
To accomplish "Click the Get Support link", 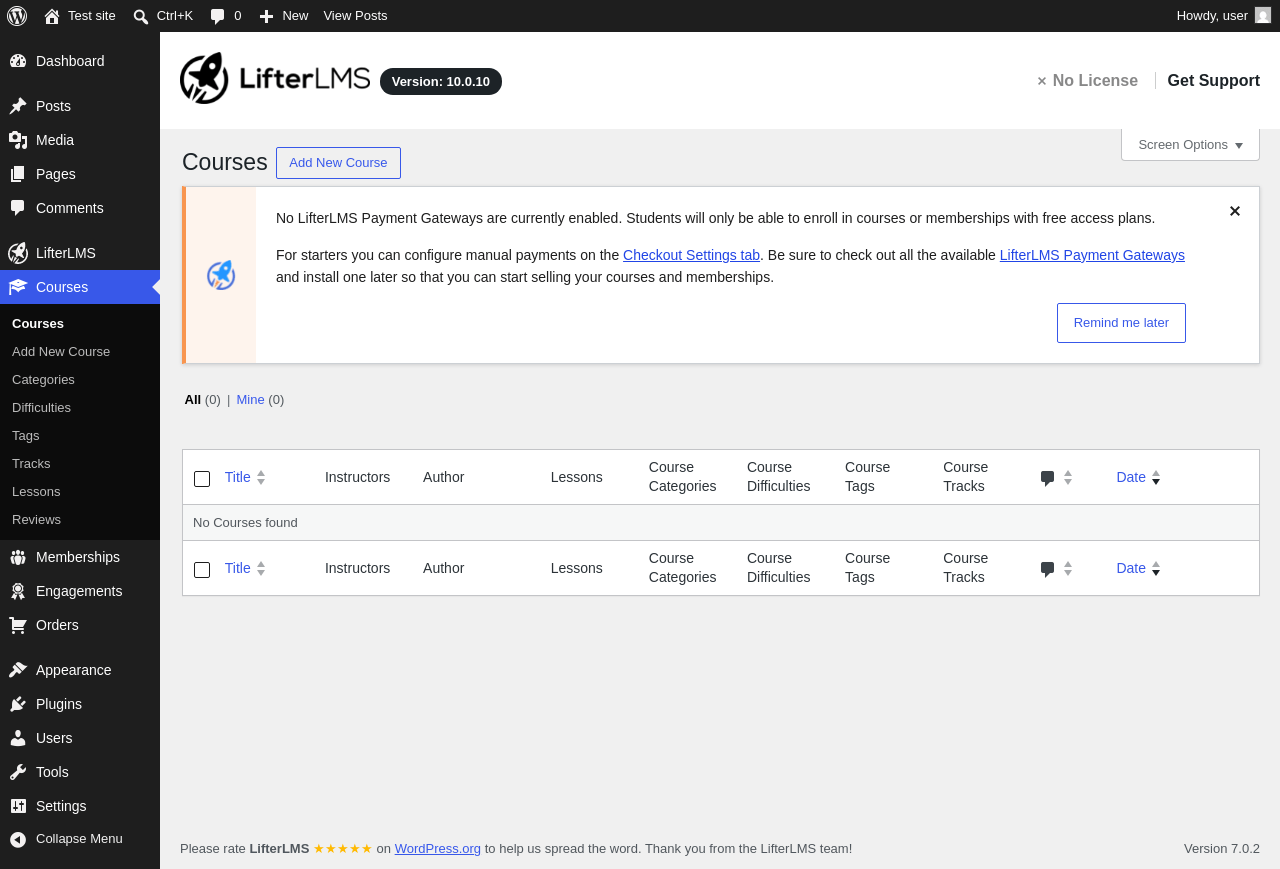I will pos(1213,81).
